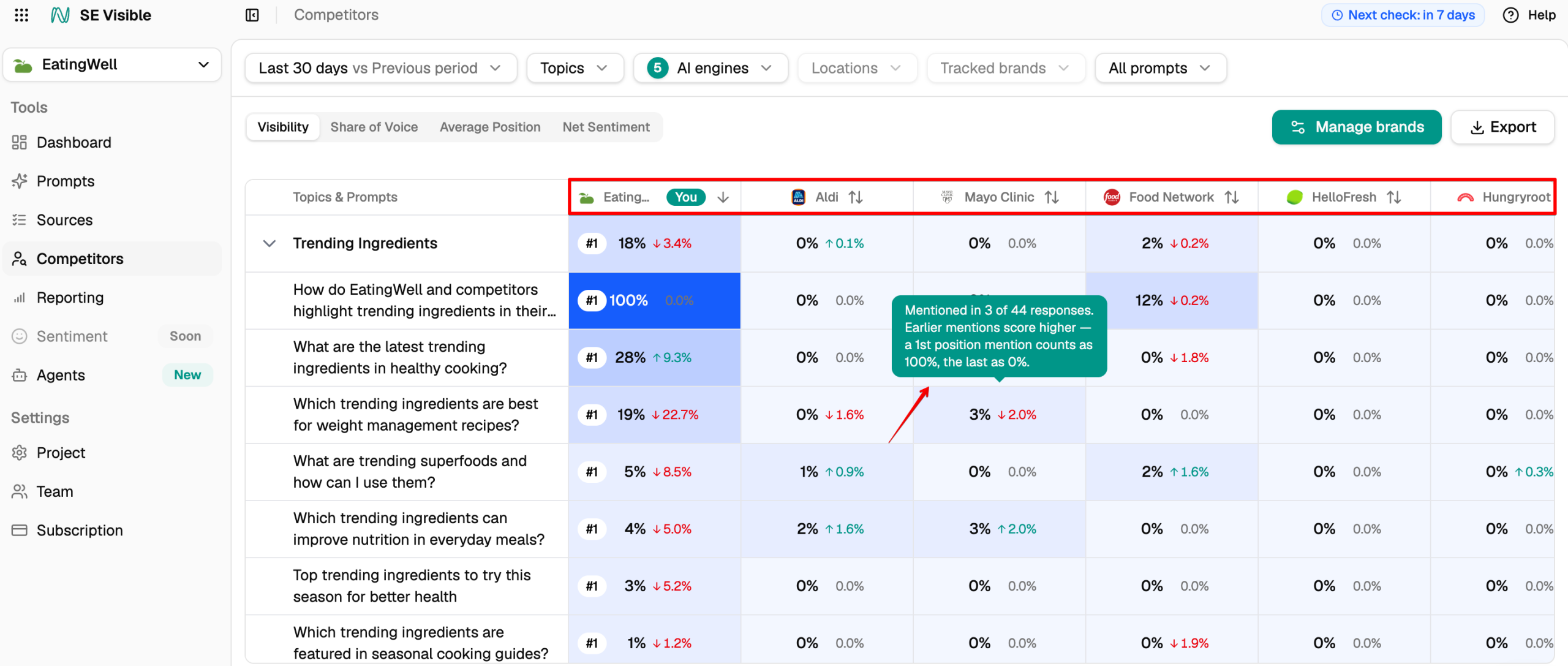Click the Food Network brand logo
1568x666 pixels.
click(1112, 197)
